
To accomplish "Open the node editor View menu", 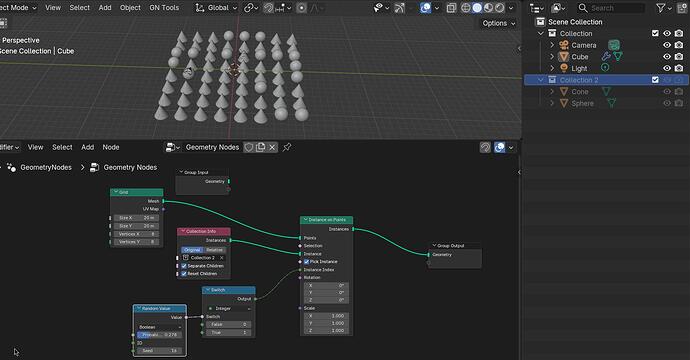I will pyautogui.click(x=35, y=147).
